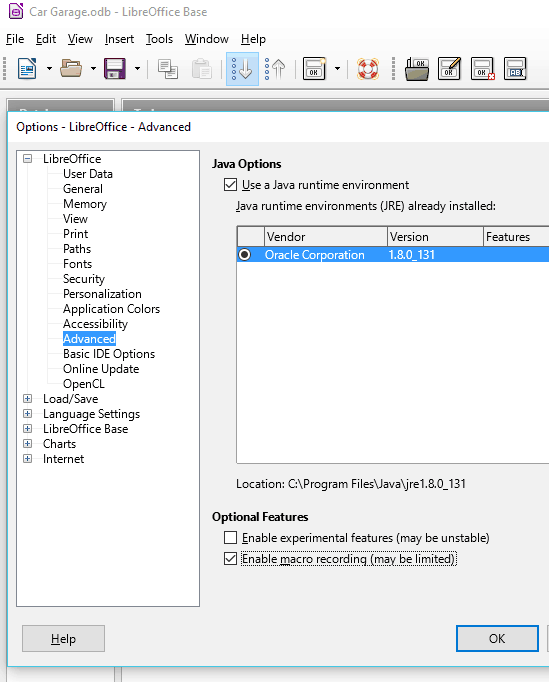Select Paths in options tree
The image size is (549, 682).
(x=77, y=249)
